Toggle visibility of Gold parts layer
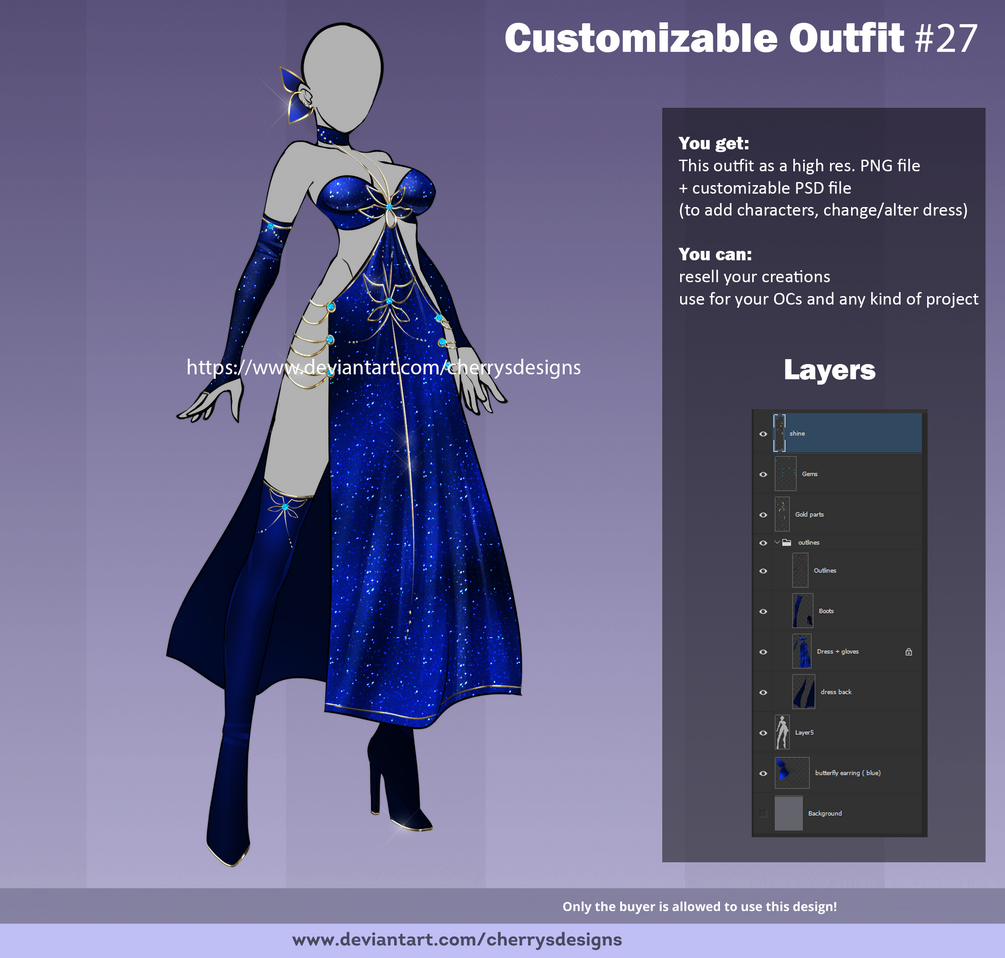Screen dimensions: 1005x958 [763, 515]
